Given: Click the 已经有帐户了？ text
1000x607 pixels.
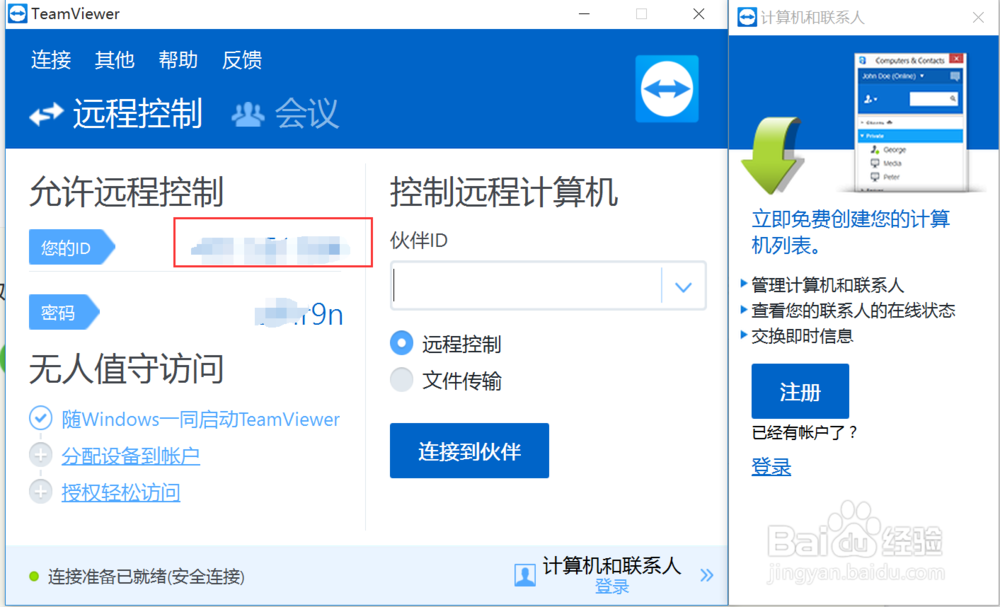Looking at the screenshot, I should click(804, 432).
